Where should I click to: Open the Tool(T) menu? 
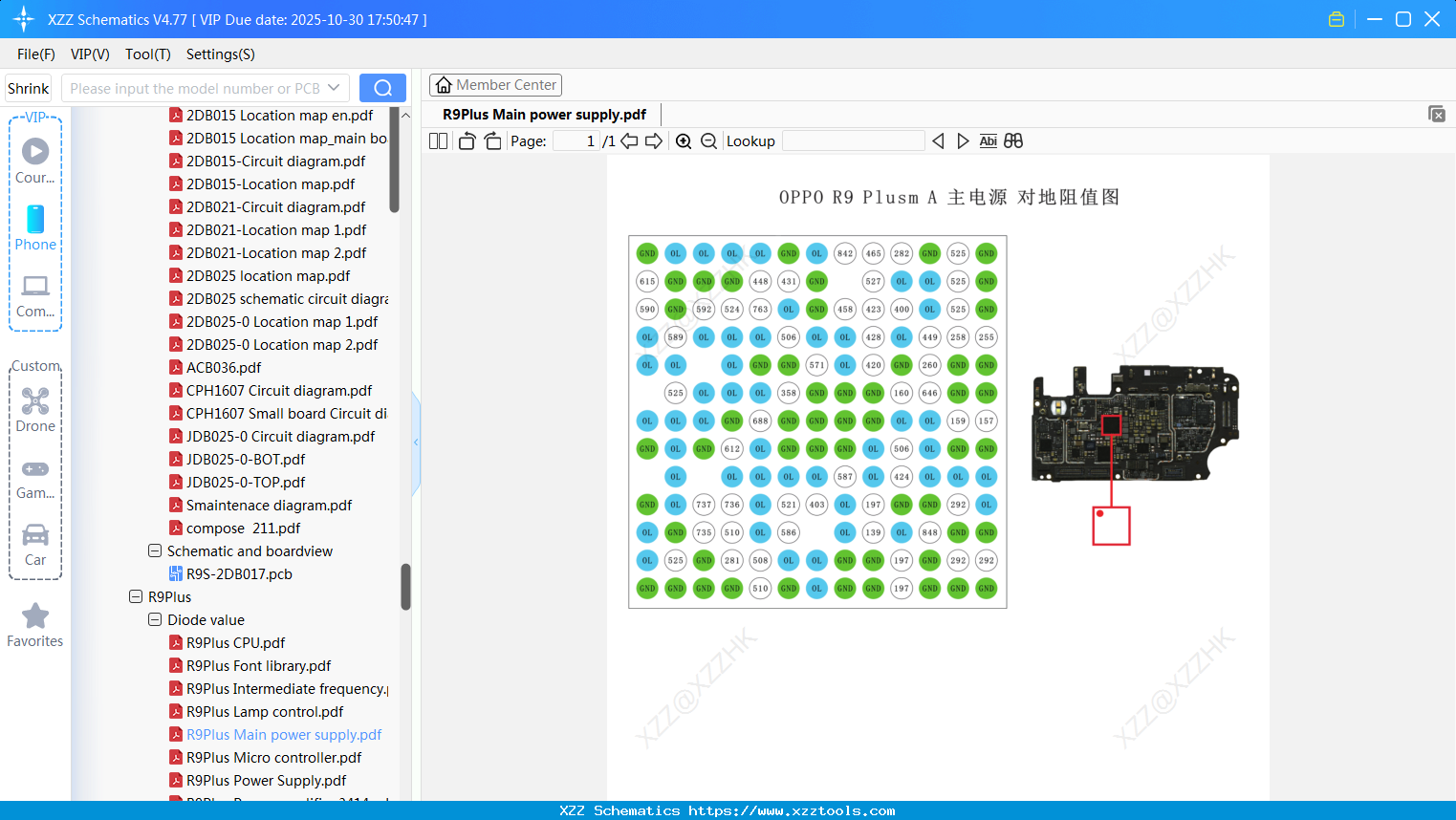[148, 54]
